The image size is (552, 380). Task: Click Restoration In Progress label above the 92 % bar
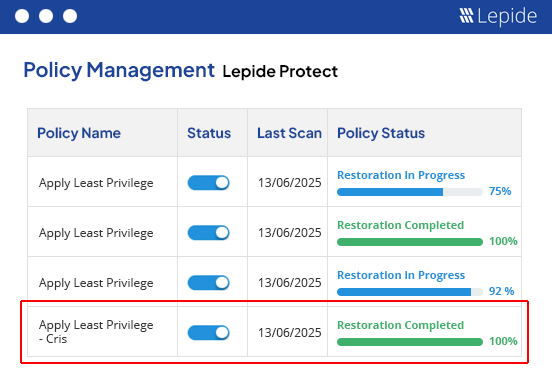(x=401, y=275)
